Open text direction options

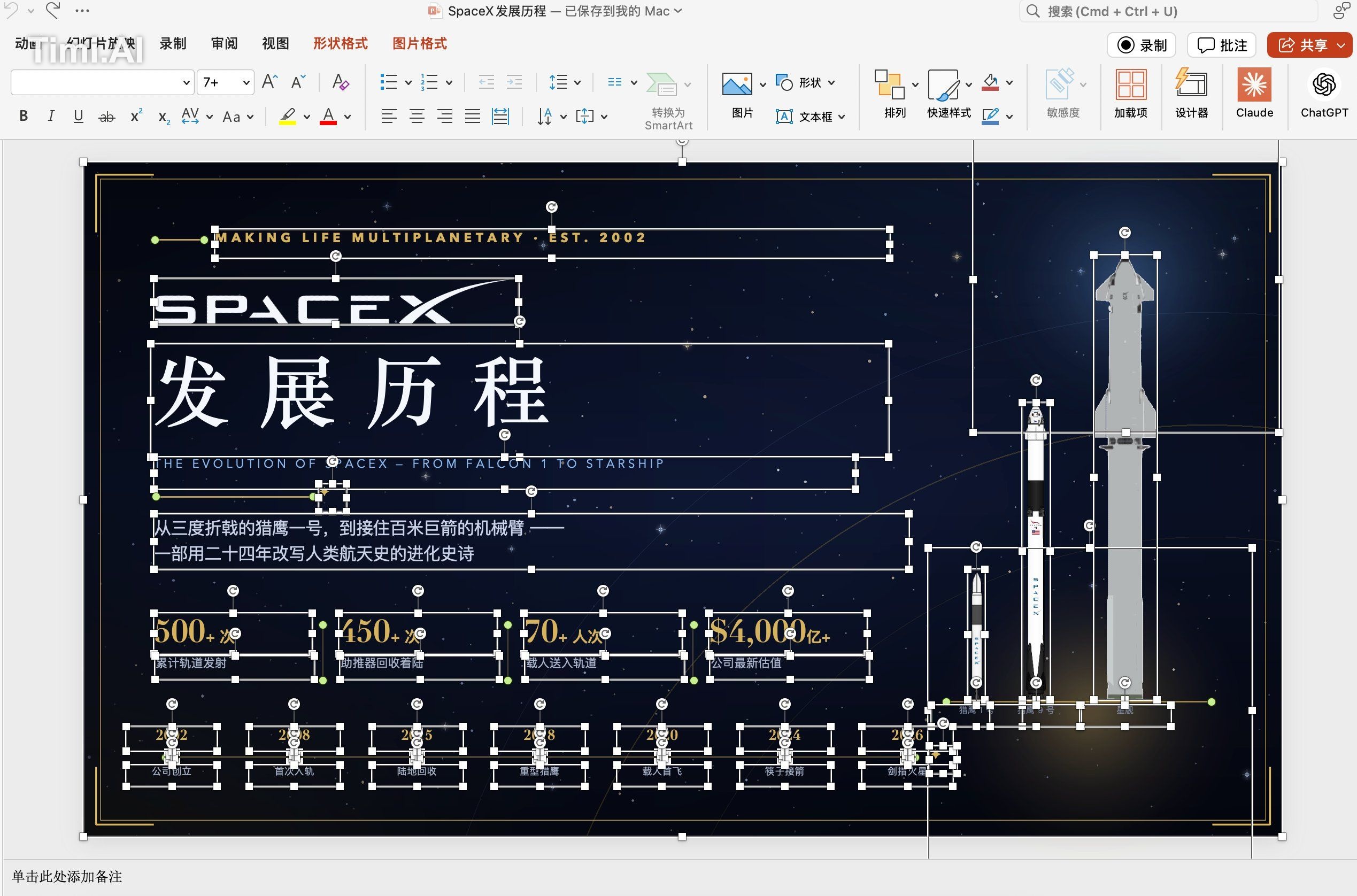pyautogui.click(x=545, y=117)
